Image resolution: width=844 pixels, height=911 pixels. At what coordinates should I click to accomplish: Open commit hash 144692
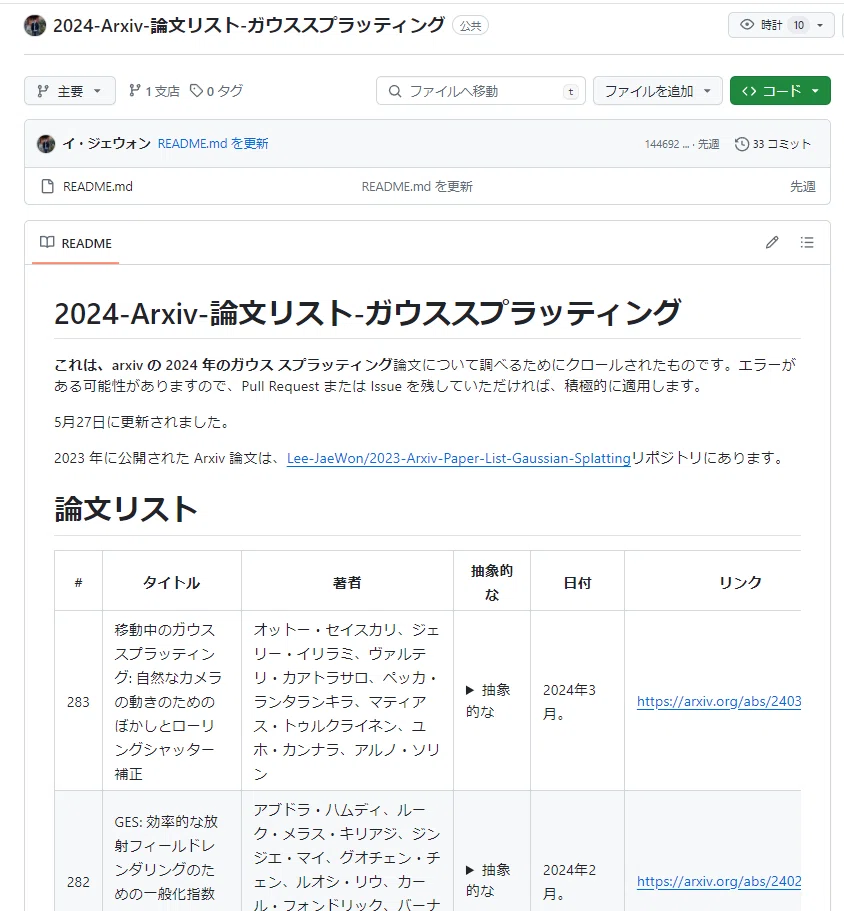(666, 144)
